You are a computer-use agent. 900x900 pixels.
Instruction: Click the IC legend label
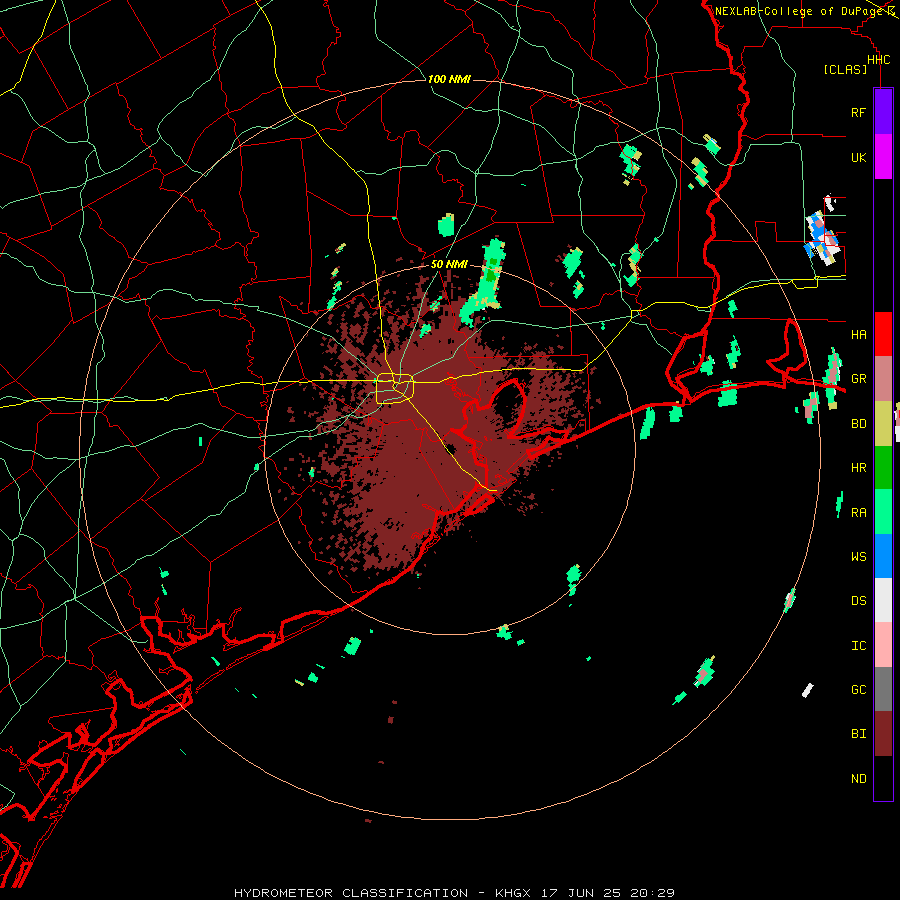tap(858, 646)
